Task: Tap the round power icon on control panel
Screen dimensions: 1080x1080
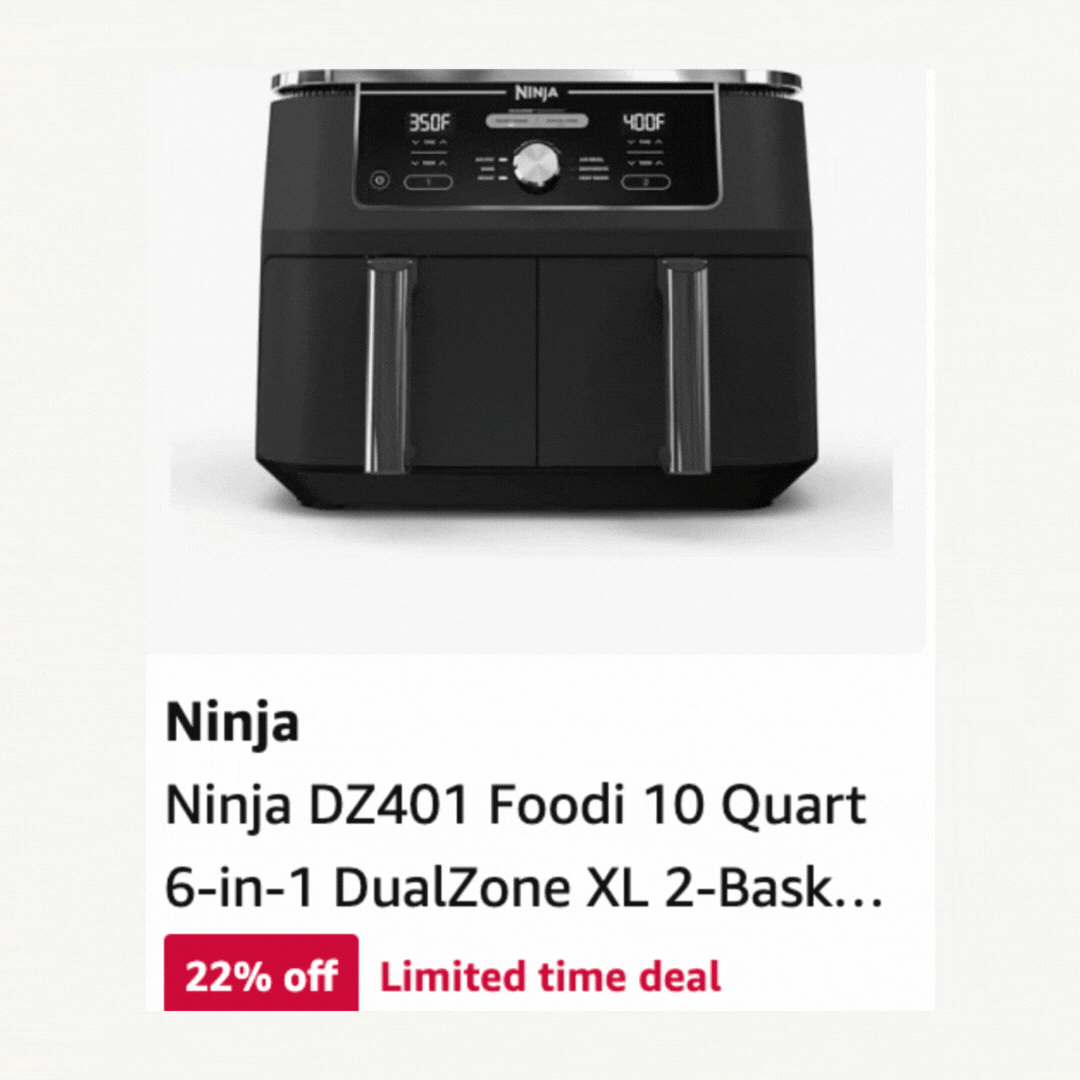Action: click(379, 181)
